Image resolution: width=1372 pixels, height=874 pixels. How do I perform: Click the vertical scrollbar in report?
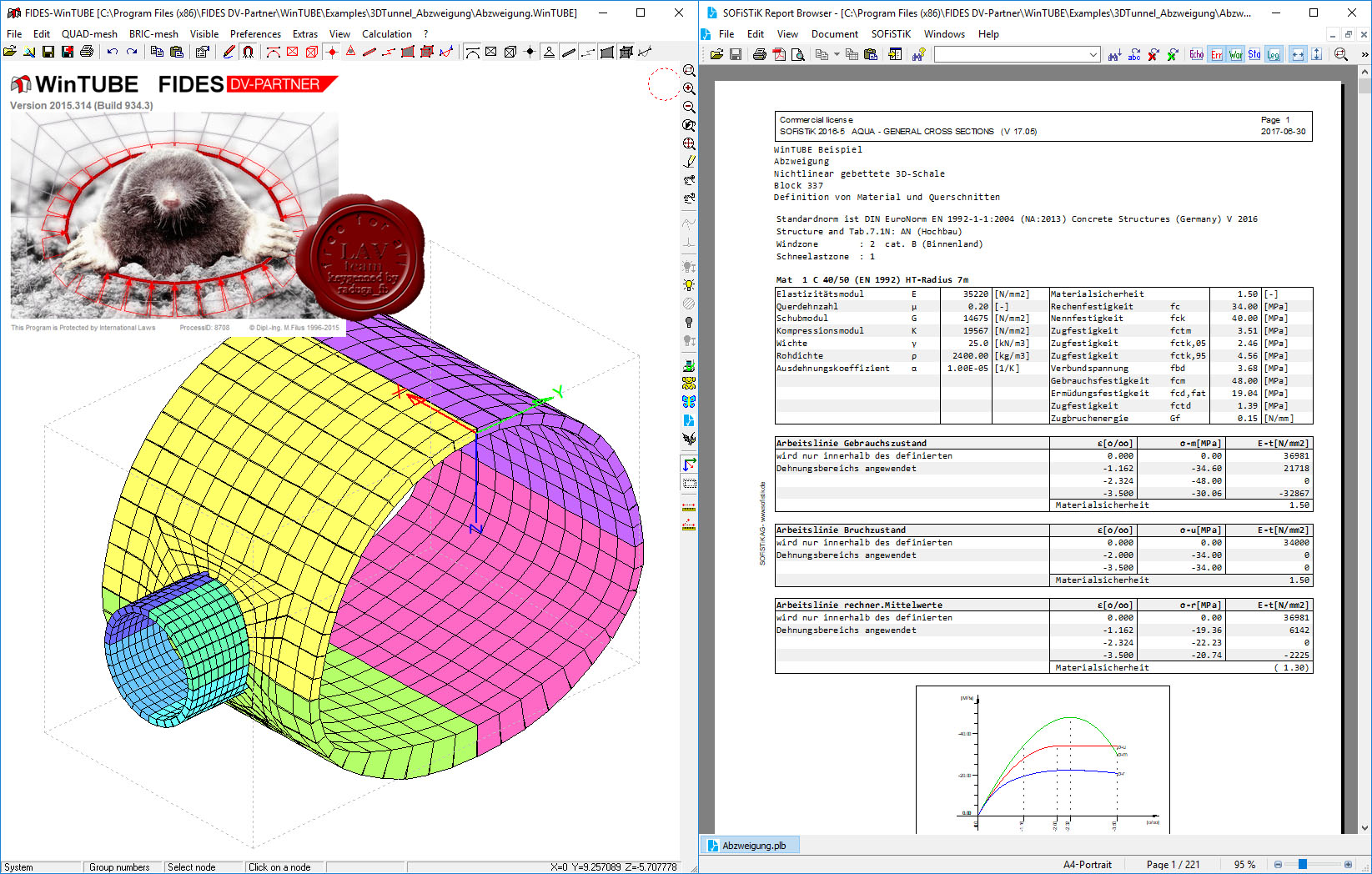1364,450
